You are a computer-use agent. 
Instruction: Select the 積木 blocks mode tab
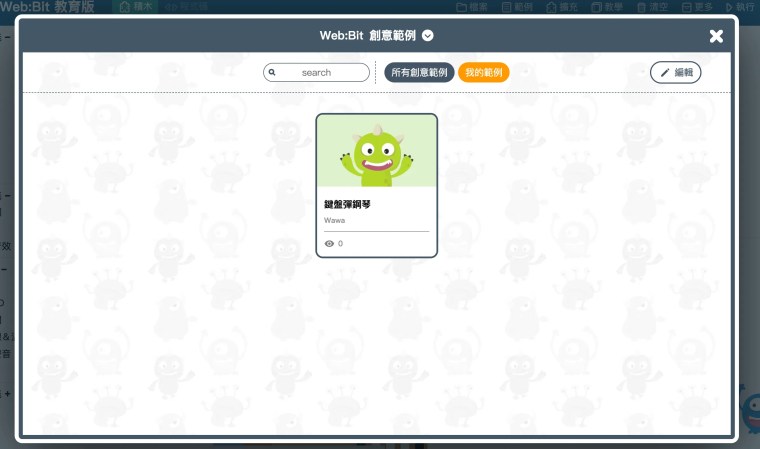coord(136,7)
